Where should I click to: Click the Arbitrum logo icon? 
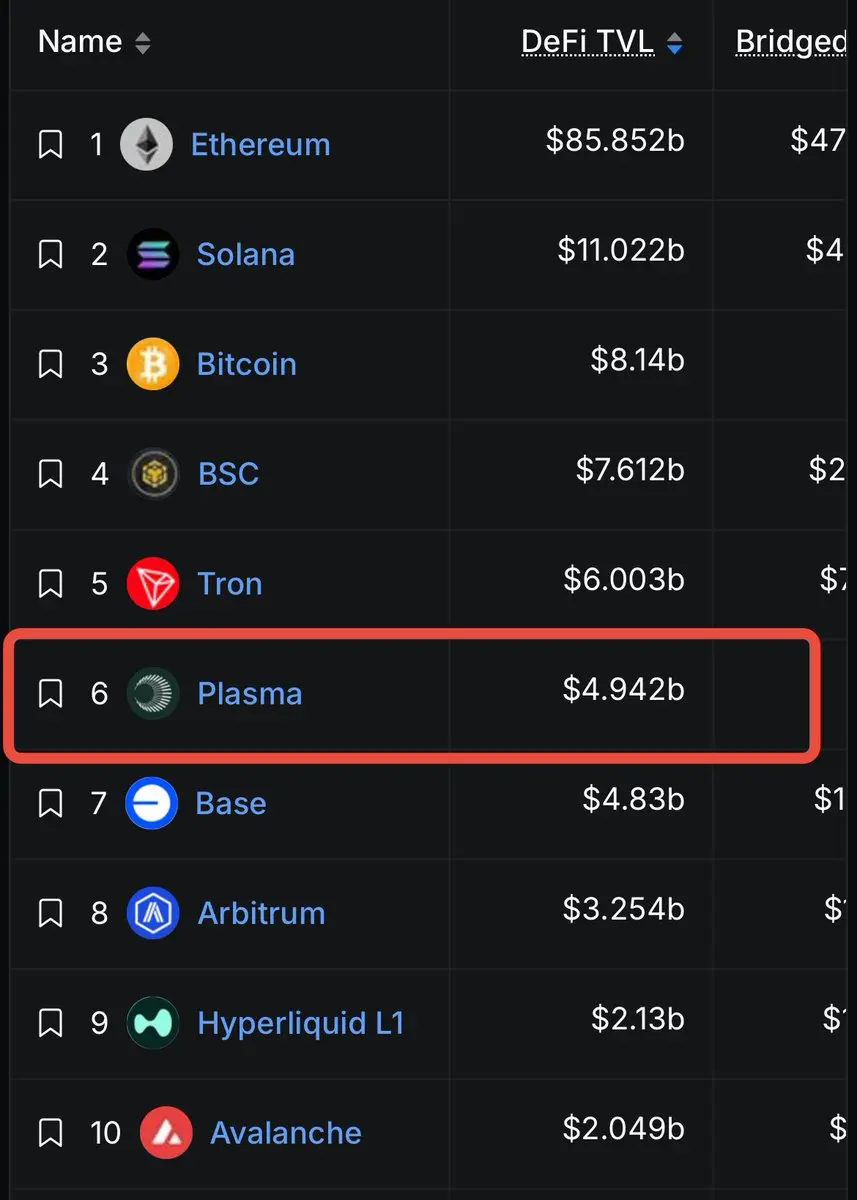tap(153, 913)
